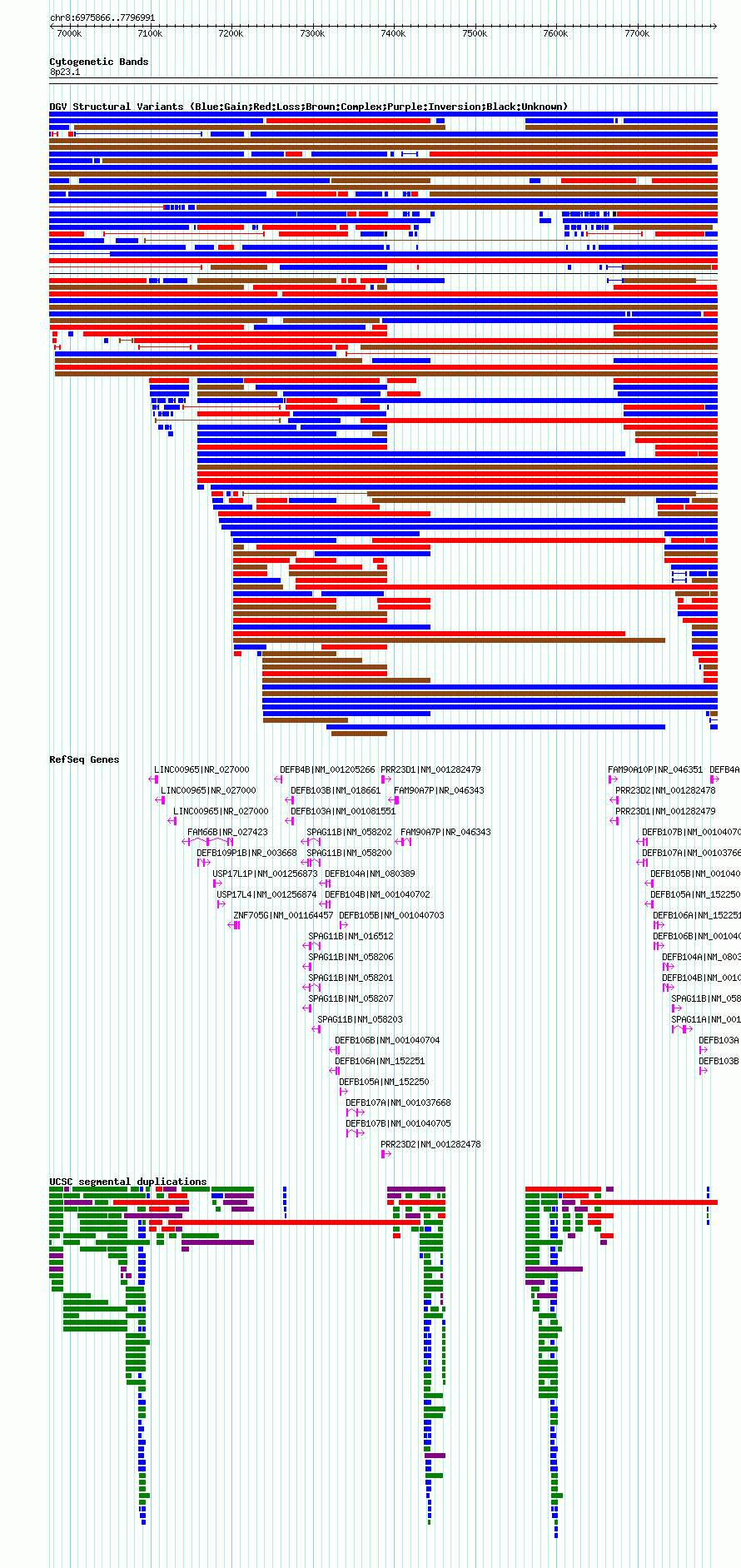The height and width of the screenshot is (1568, 741).
Task: Select the DEFB106B|NM_001040704 label
Action: 387,1040
